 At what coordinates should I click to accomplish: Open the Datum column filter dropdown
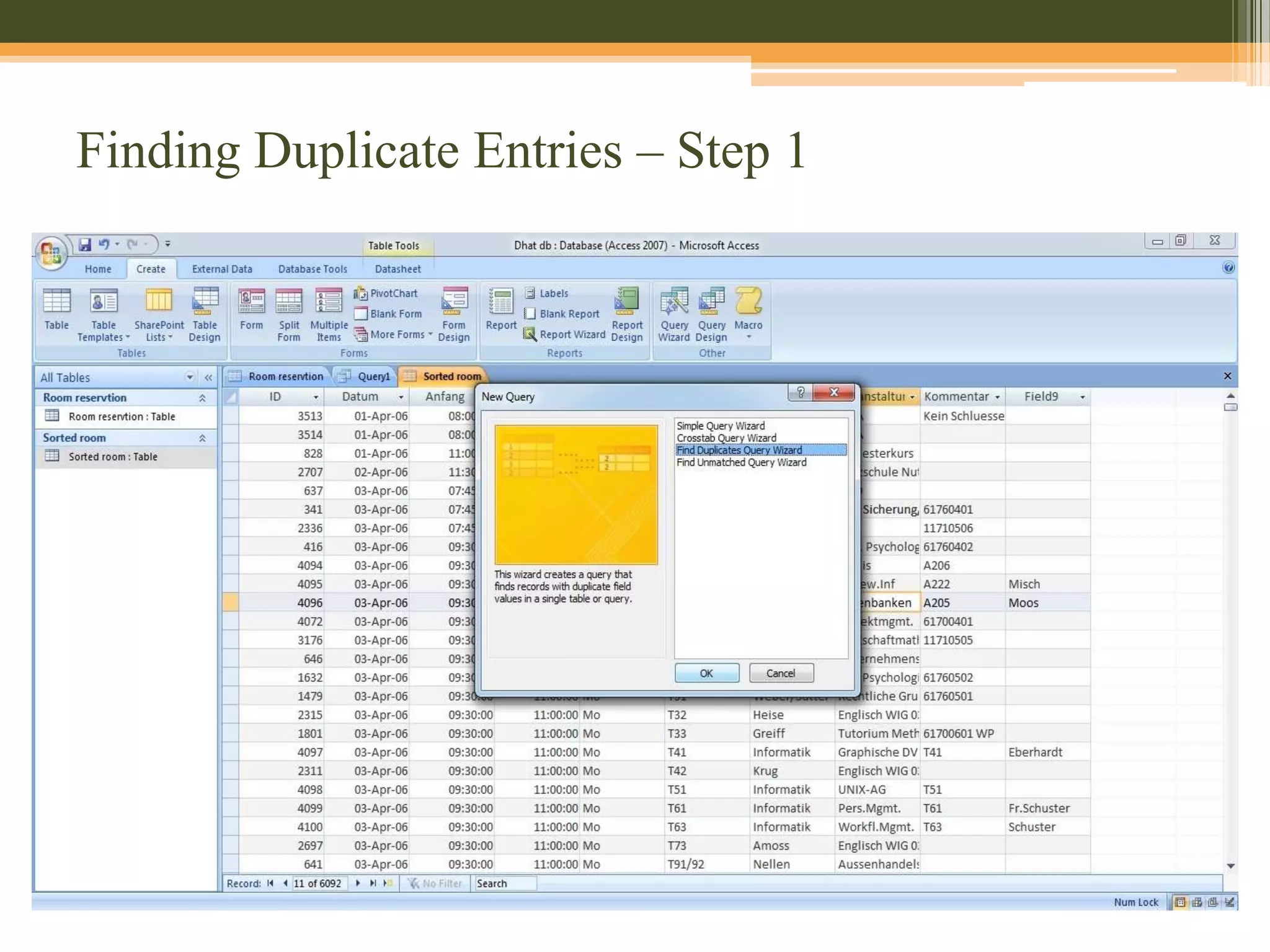pyautogui.click(x=401, y=397)
